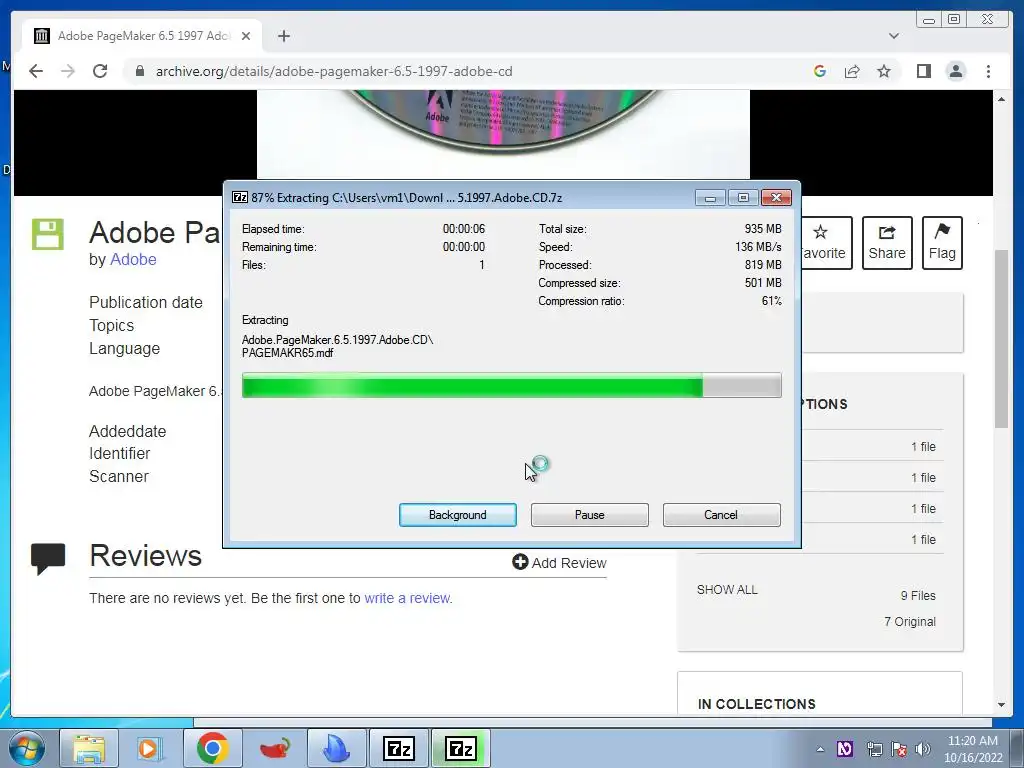Click the site lock icon in address bar
1024x768 pixels.
(140, 71)
